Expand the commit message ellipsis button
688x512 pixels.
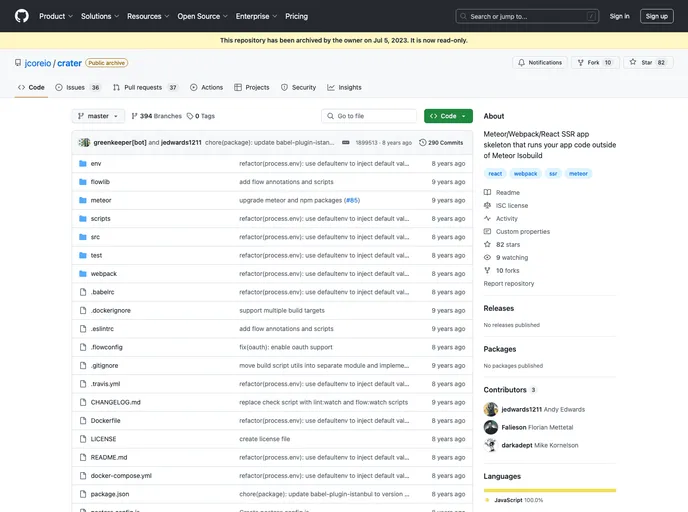[x=346, y=143]
